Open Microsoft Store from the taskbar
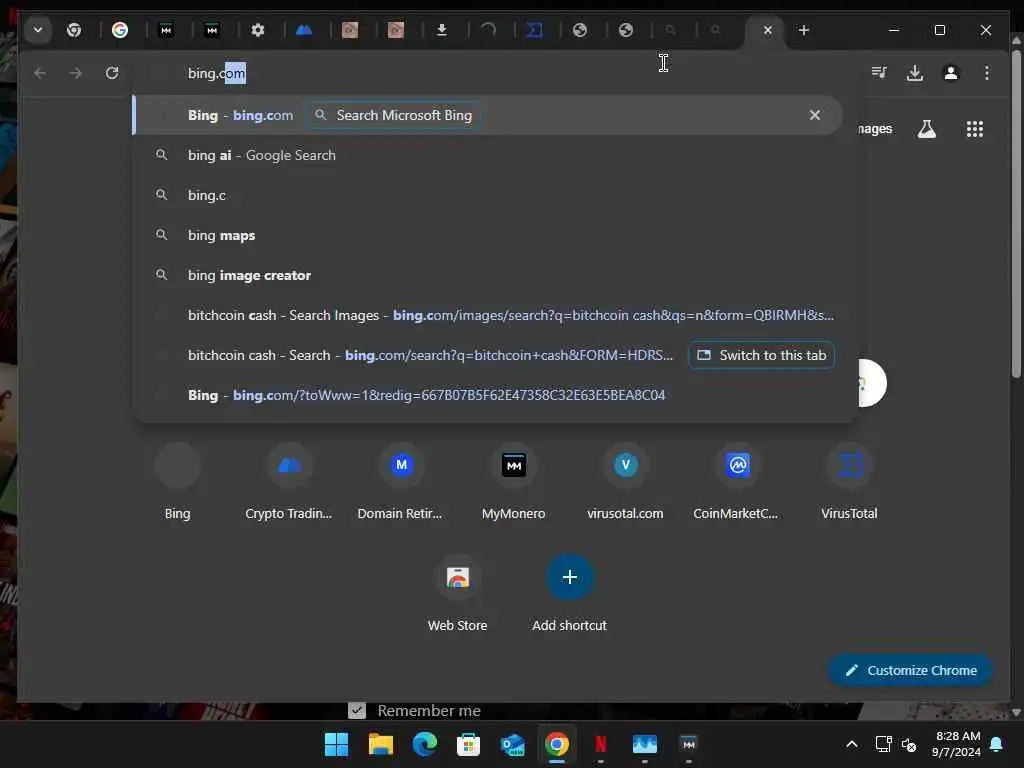 click(x=468, y=744)
